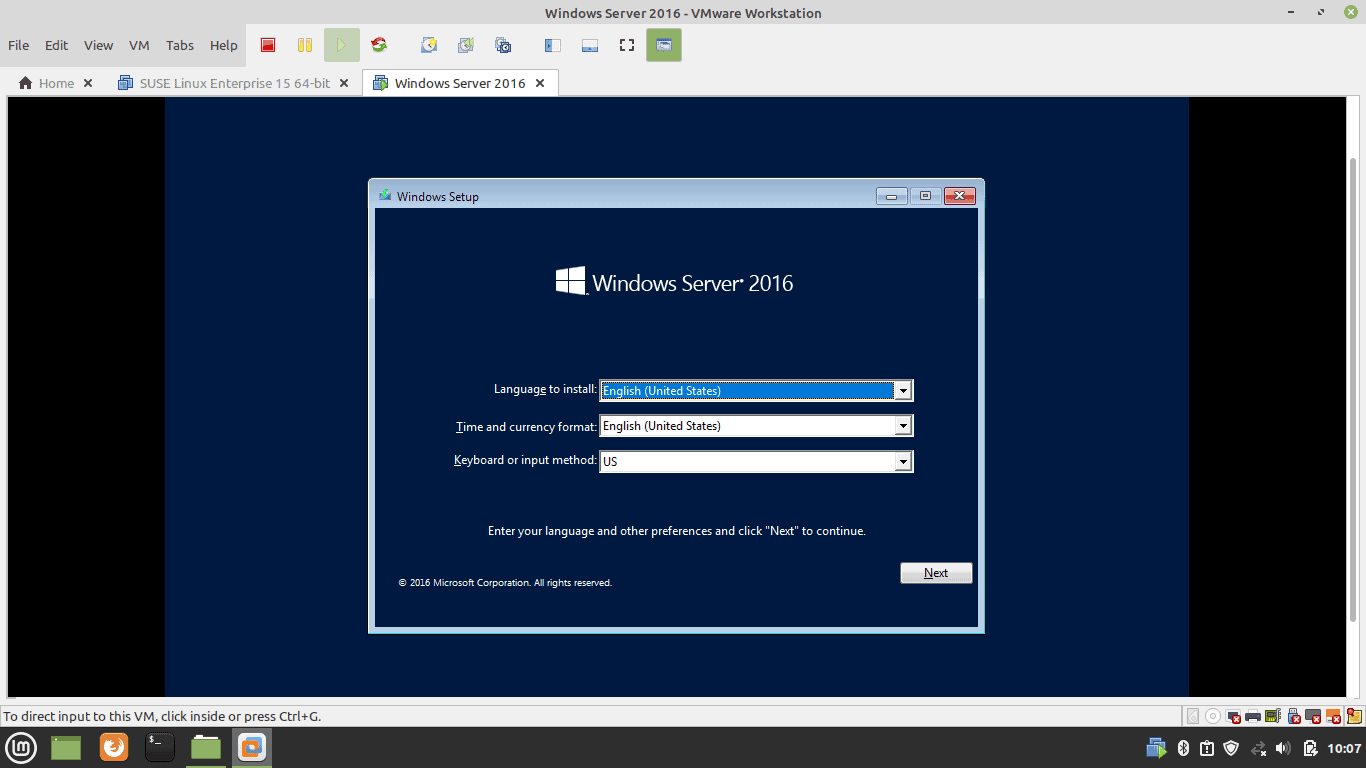Viewport: 1366px width, 768px height.
Task: Enter full screen mode icon
Action: pyautogui.click(x=627, y=45)
